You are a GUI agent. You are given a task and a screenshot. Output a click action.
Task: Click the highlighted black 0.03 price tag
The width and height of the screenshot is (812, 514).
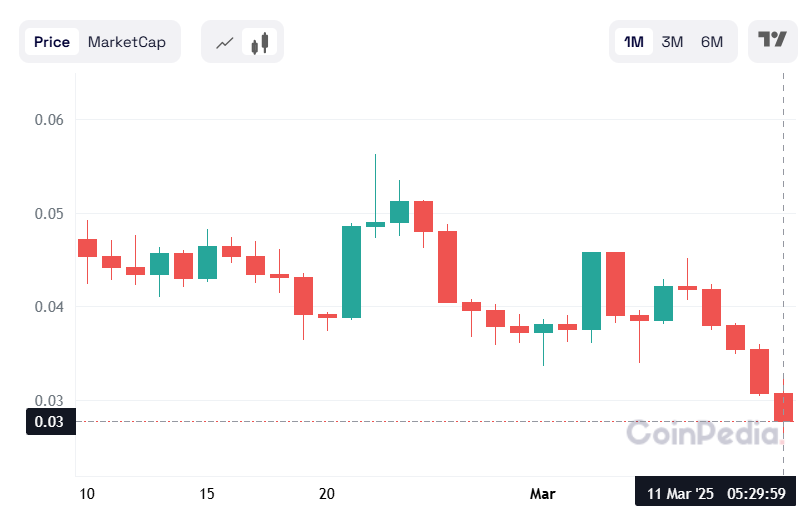[x=49, y=422]
